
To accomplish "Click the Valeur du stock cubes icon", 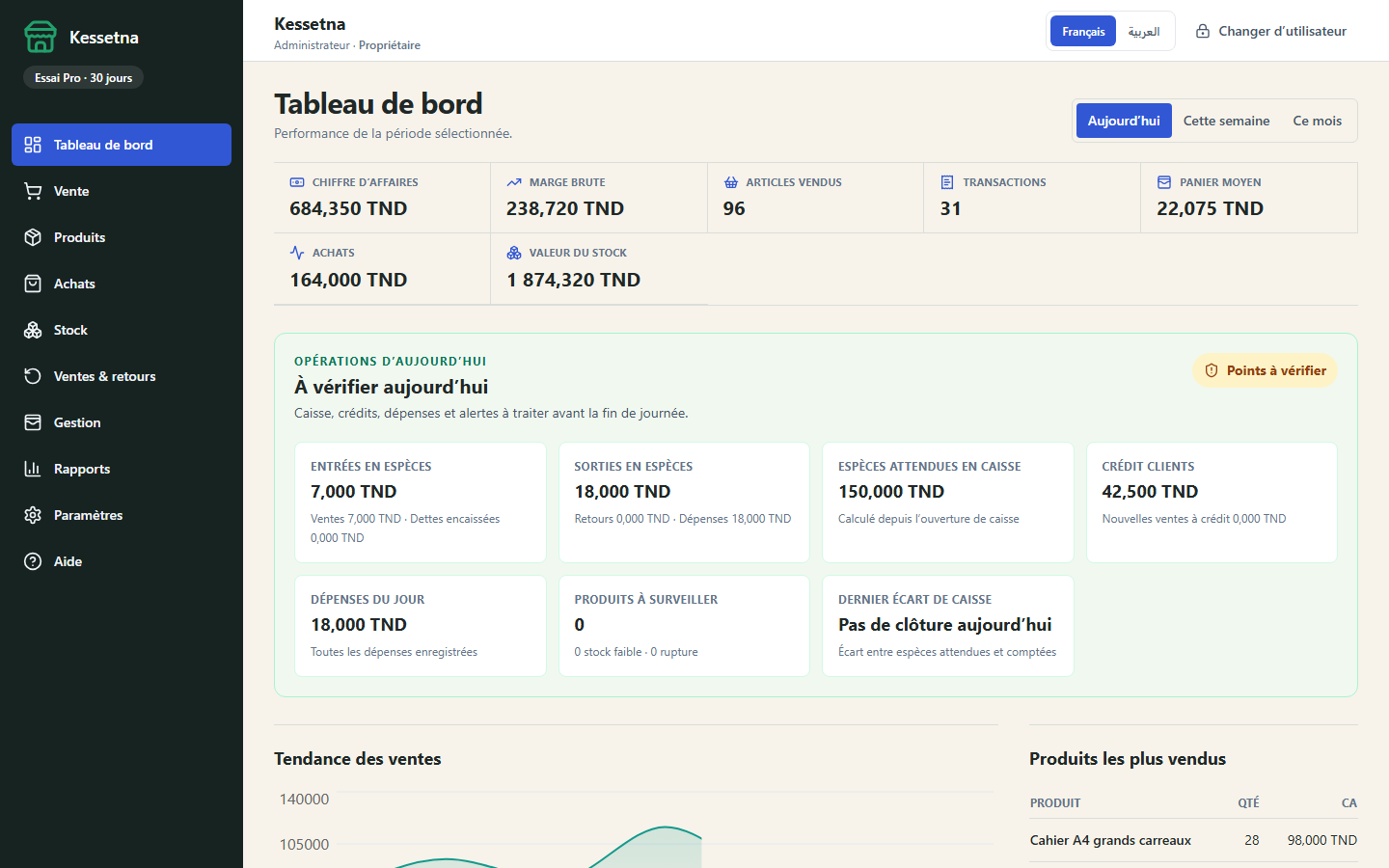I will click(514, 253).
